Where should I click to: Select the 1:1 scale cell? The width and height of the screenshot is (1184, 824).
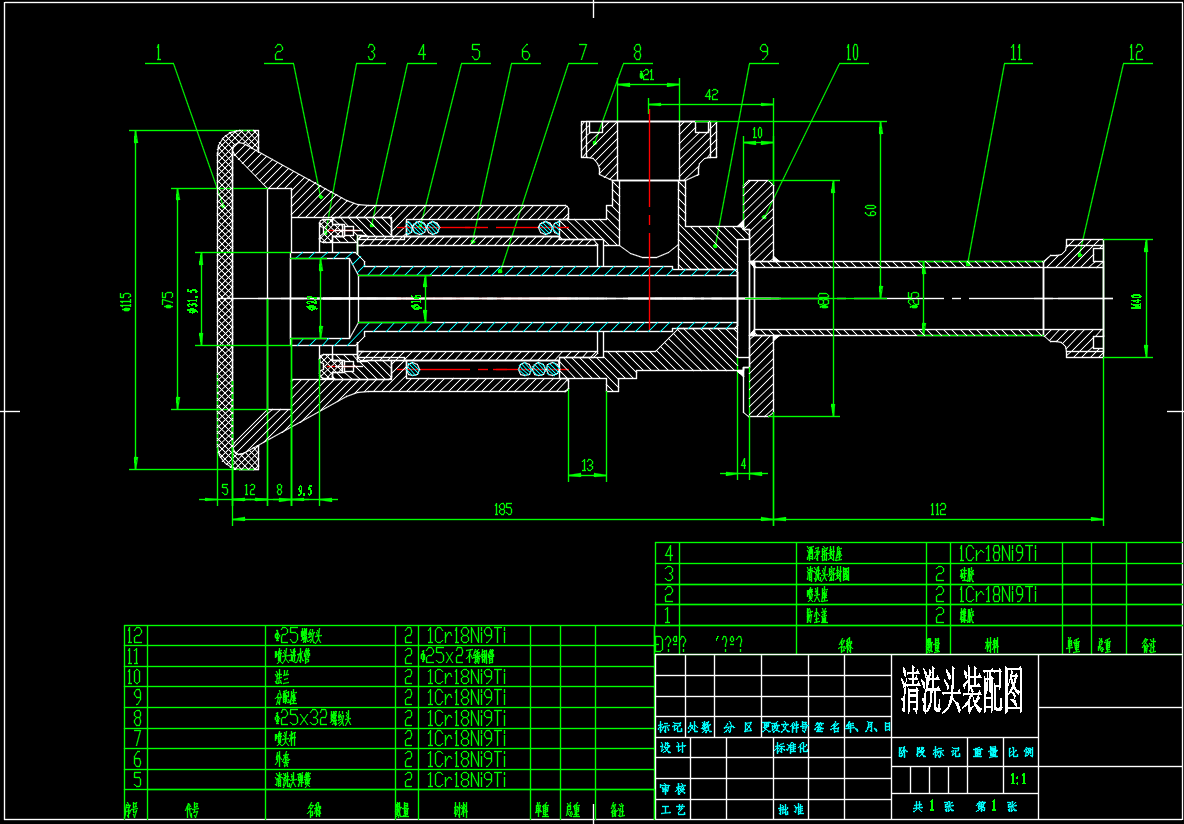(x=1021, y=778)
